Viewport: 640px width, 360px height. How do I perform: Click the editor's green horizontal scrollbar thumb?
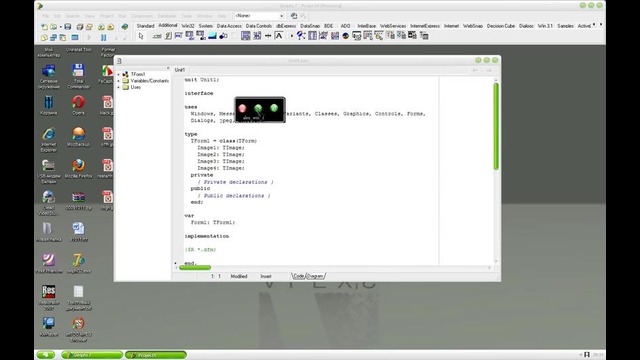coord(195,268)
